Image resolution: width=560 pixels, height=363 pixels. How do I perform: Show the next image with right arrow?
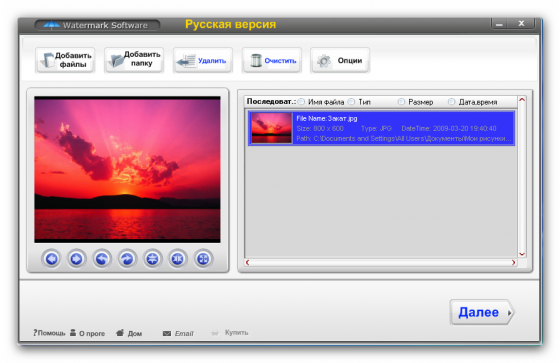[76, 259]
